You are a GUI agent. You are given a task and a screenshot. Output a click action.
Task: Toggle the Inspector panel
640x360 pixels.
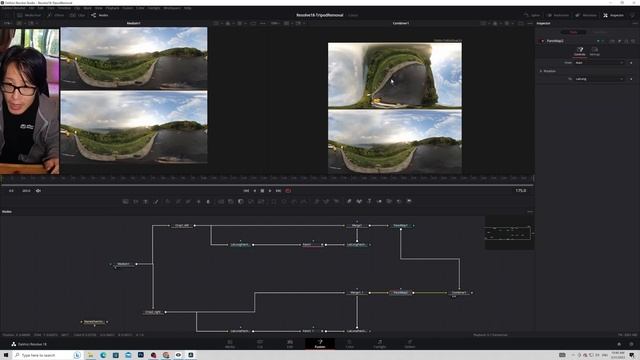coord(614,15)
